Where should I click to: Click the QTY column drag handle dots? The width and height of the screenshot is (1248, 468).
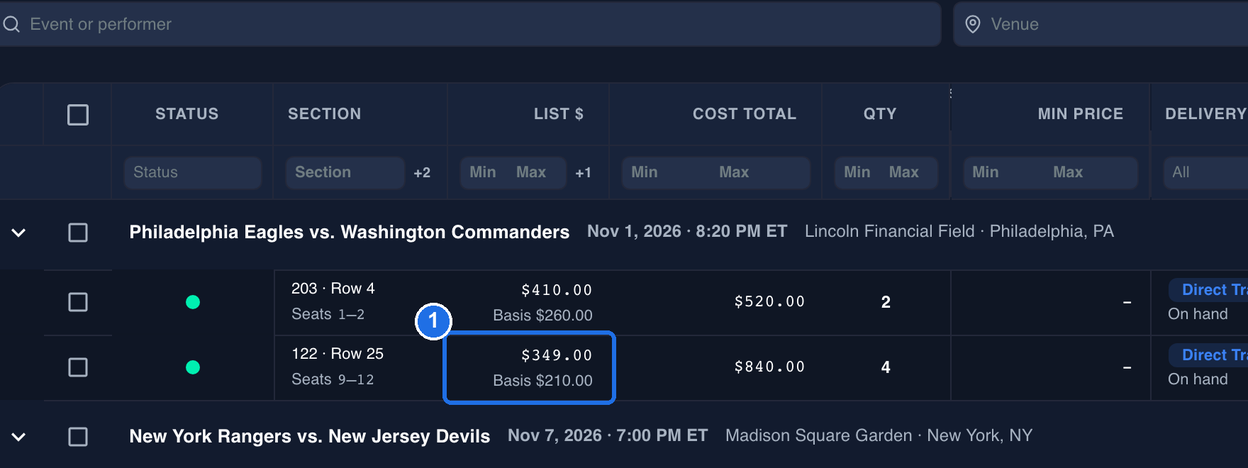point(950,94)
